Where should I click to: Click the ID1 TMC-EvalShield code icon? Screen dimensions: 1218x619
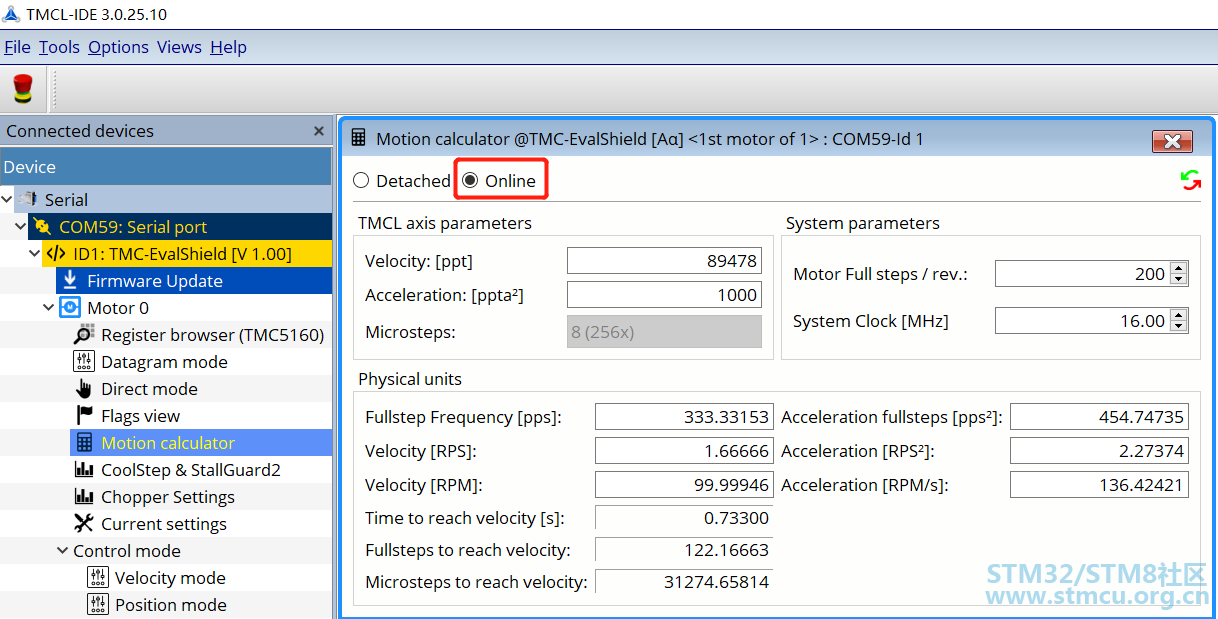tap(56, 254)
